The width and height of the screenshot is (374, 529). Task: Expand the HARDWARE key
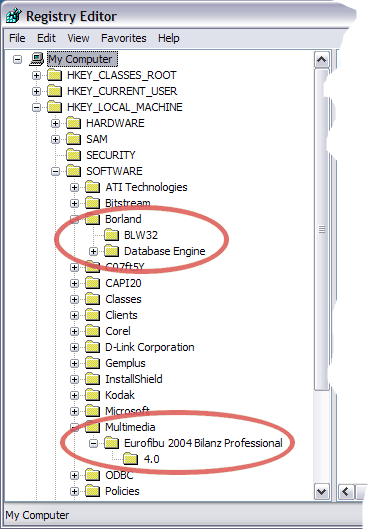point(56,123)
